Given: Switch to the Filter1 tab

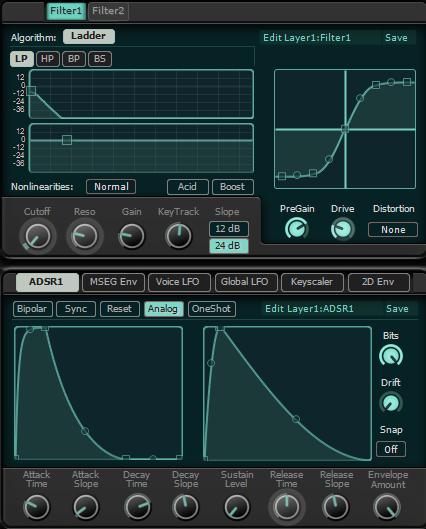Looking at the screenshot, I should [66, 11].
